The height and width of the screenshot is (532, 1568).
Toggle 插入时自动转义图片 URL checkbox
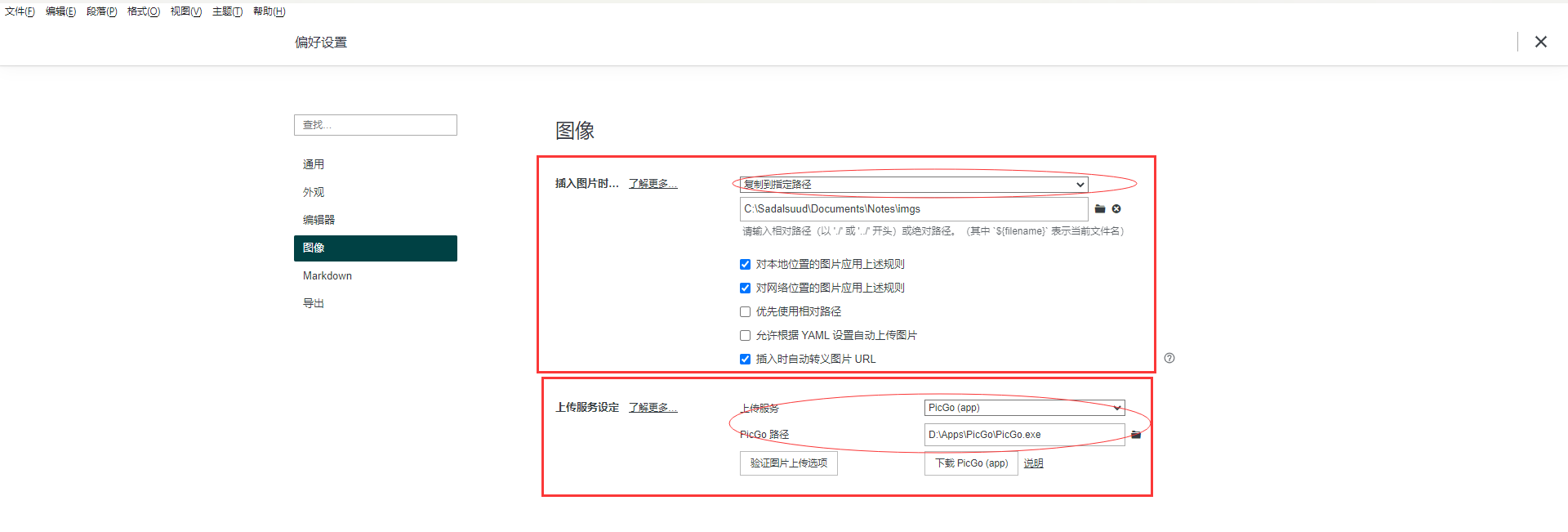tap(745, 360)
